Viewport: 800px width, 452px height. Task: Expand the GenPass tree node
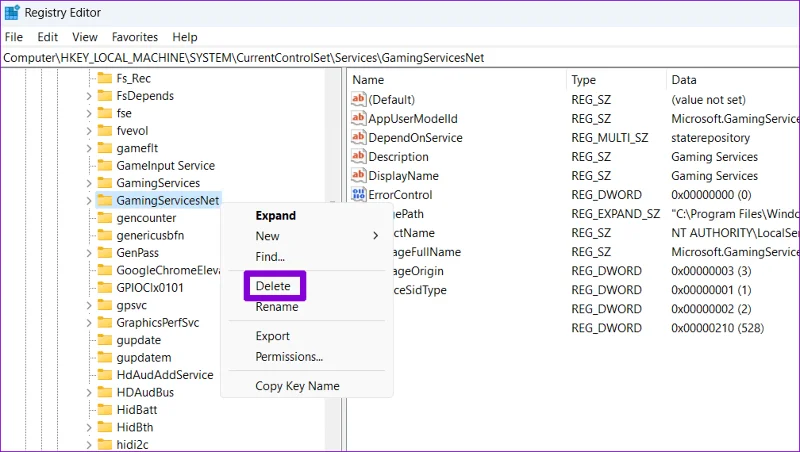pyautogui.click(x=89, y=253)
